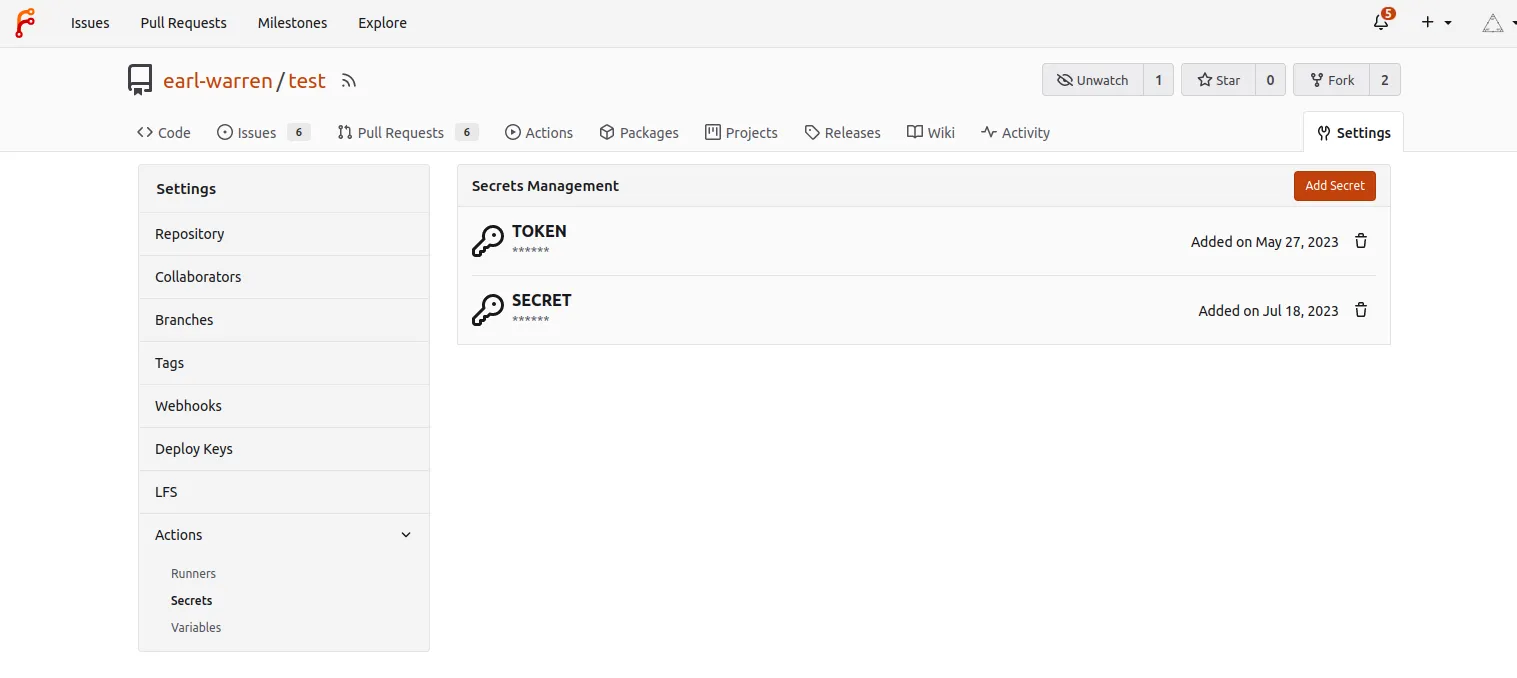Viewport: 1517px width, 678px height.
Task: Switch to the Pull Requests repo tab
Action: tap(399, 133)
